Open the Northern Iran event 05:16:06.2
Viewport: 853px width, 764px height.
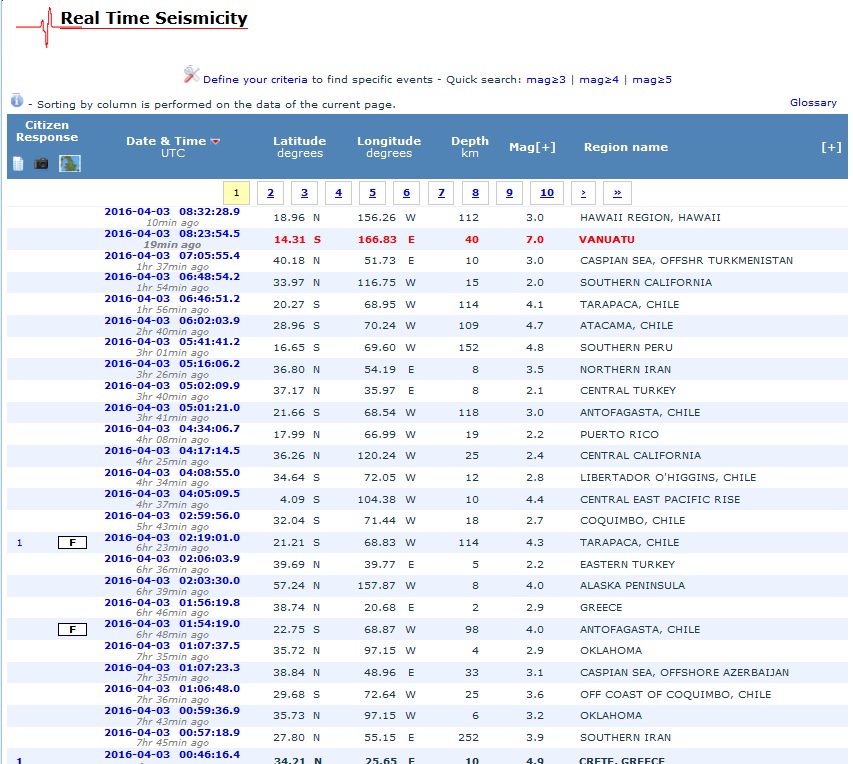tap(172, 363)
